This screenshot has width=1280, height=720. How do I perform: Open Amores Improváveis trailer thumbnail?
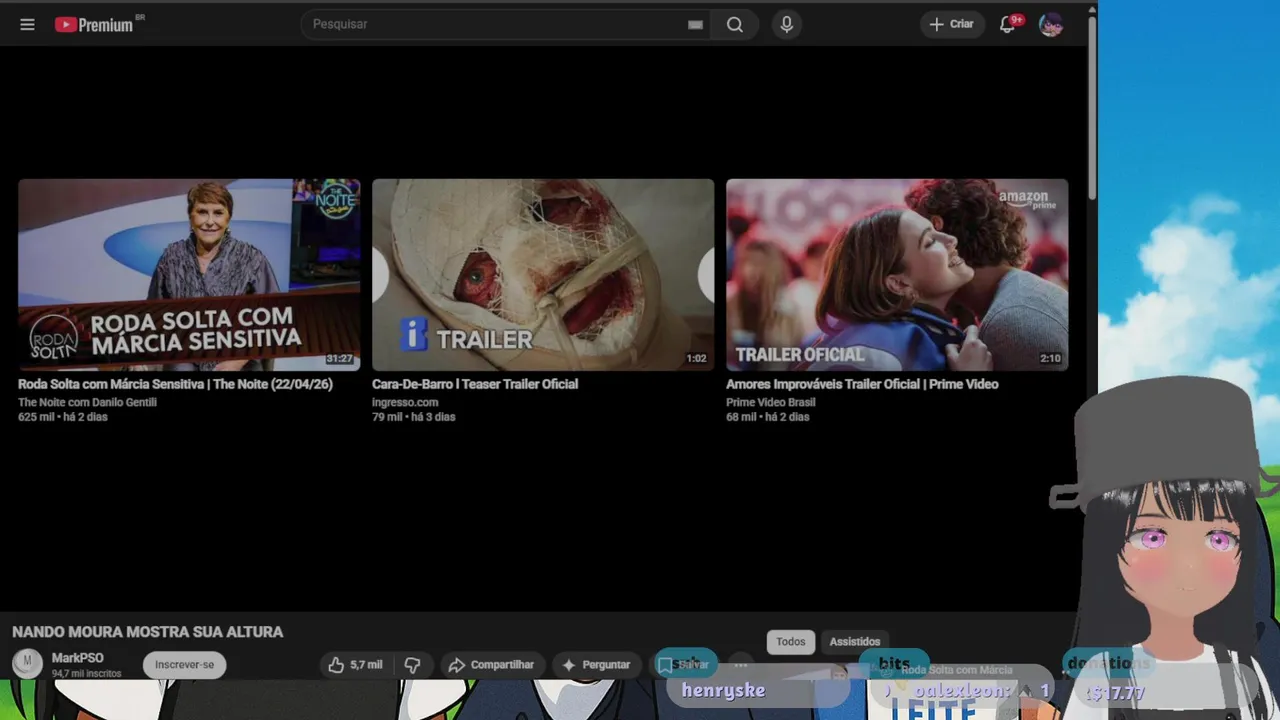point(897,275)
